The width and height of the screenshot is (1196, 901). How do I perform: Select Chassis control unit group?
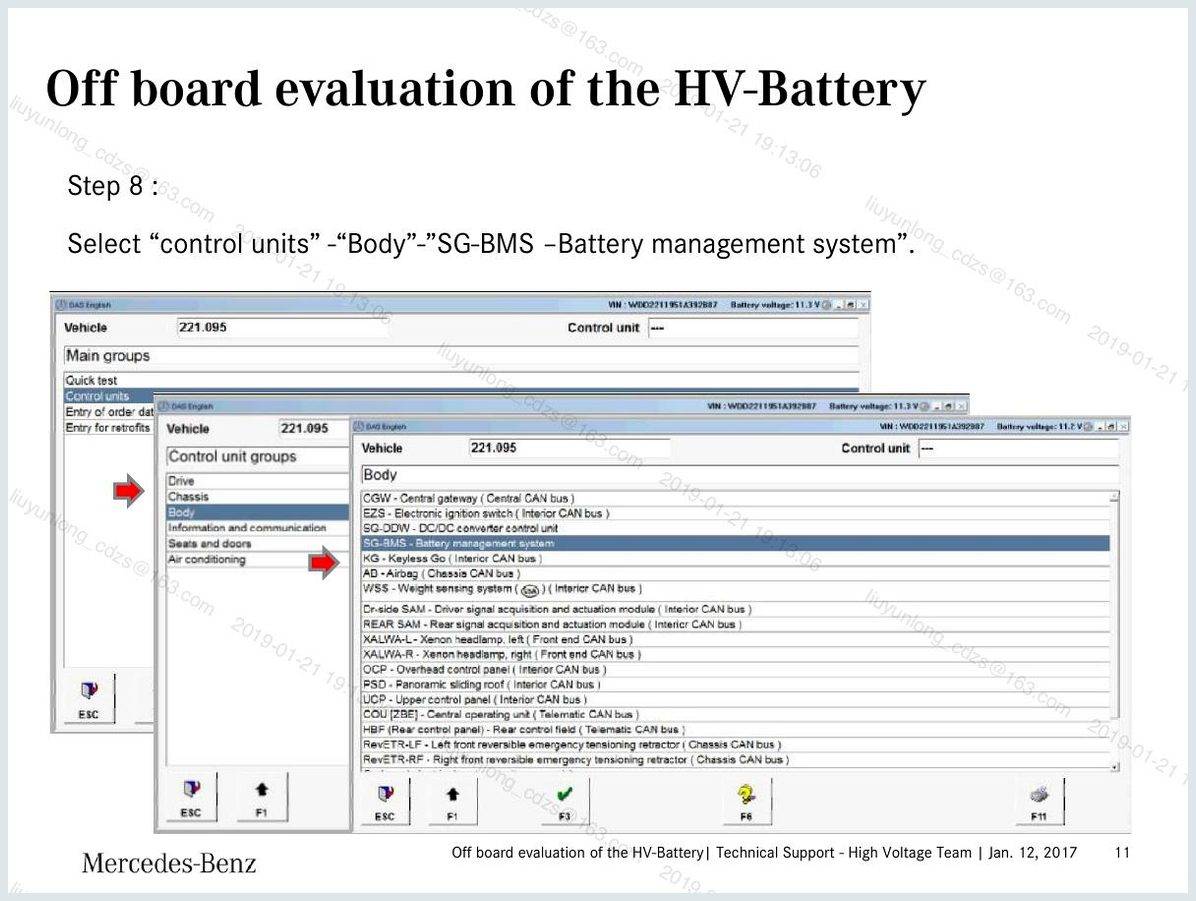pyautogui.click(x=257, y=497)
